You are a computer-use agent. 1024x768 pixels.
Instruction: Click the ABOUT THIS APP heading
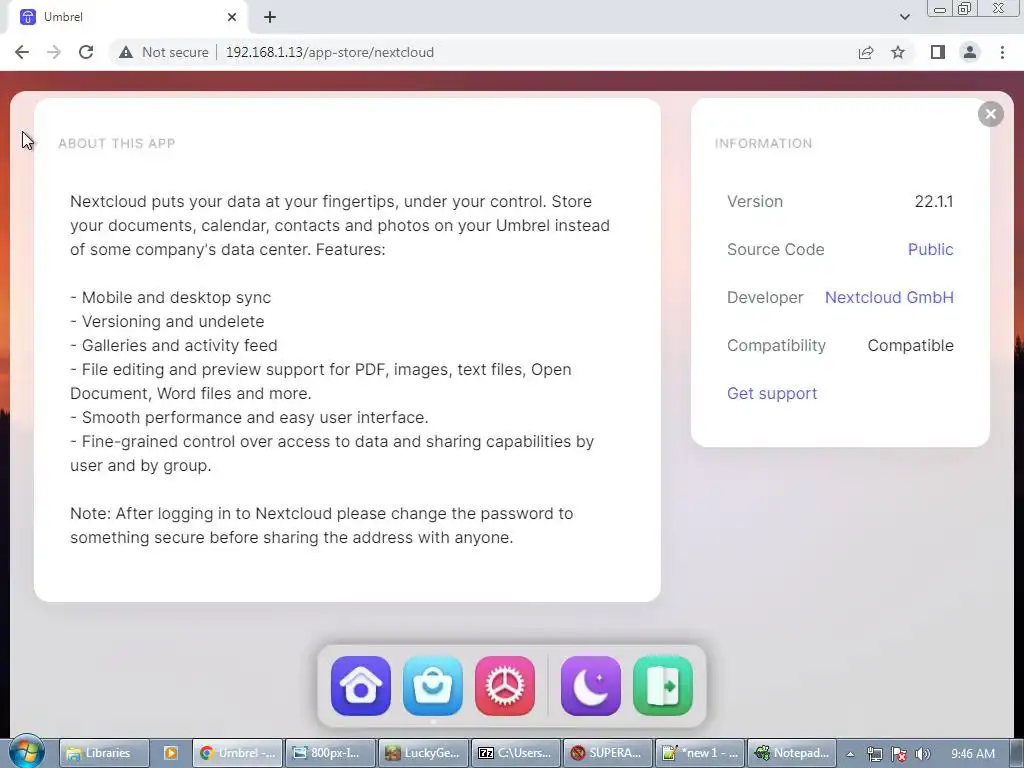(116, 144)
